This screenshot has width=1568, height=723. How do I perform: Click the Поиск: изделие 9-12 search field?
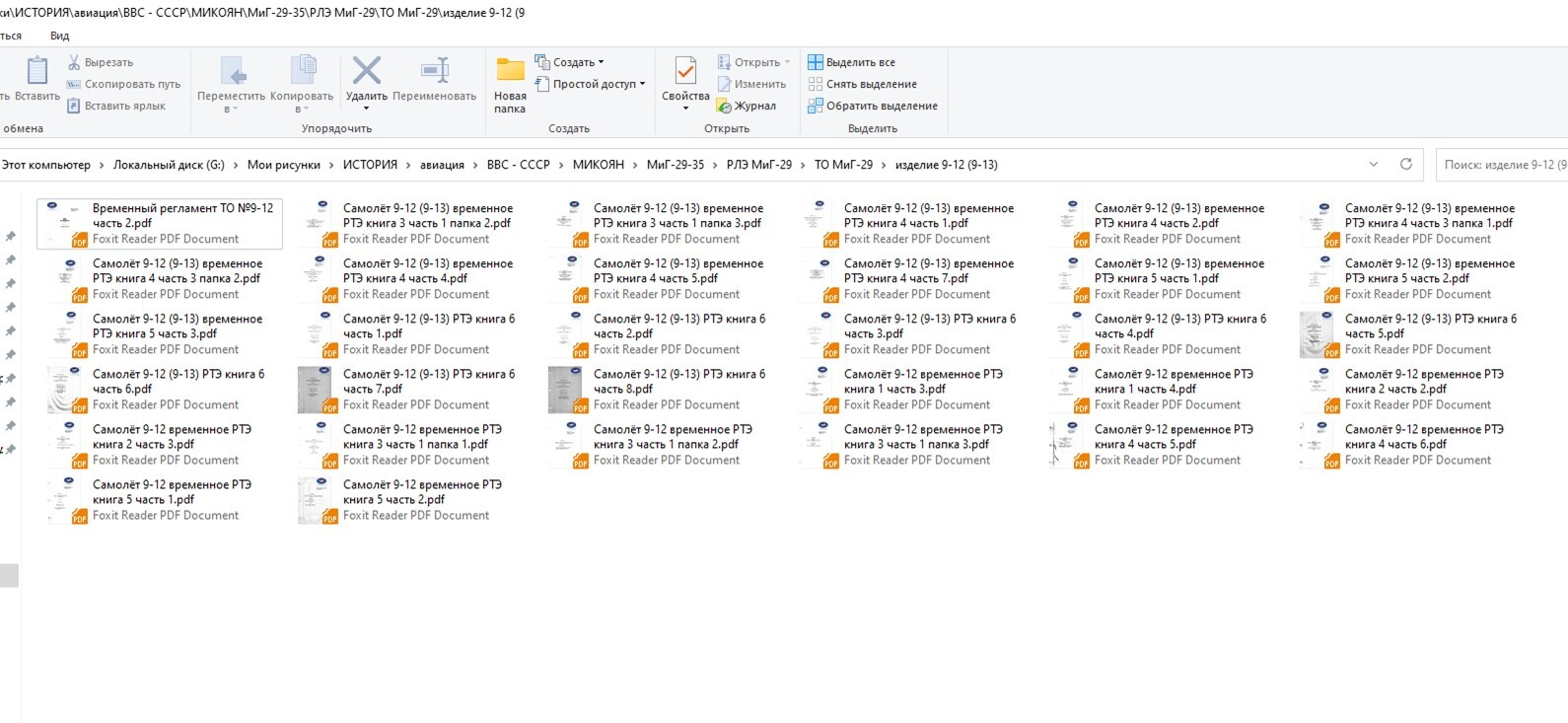(x=1501, y=165)
